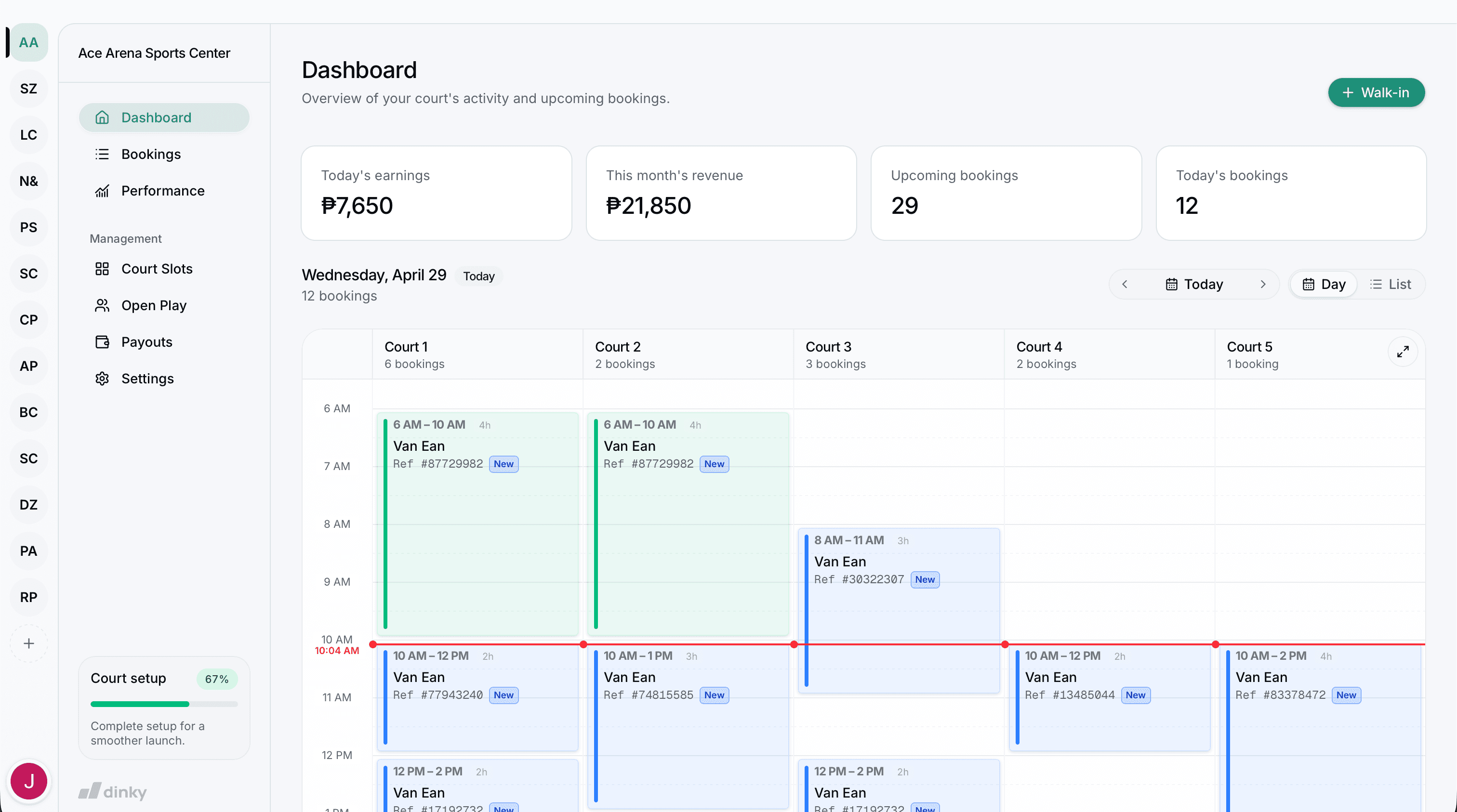
Task: Go to next day with right chevron
Action: point(1263,285)
